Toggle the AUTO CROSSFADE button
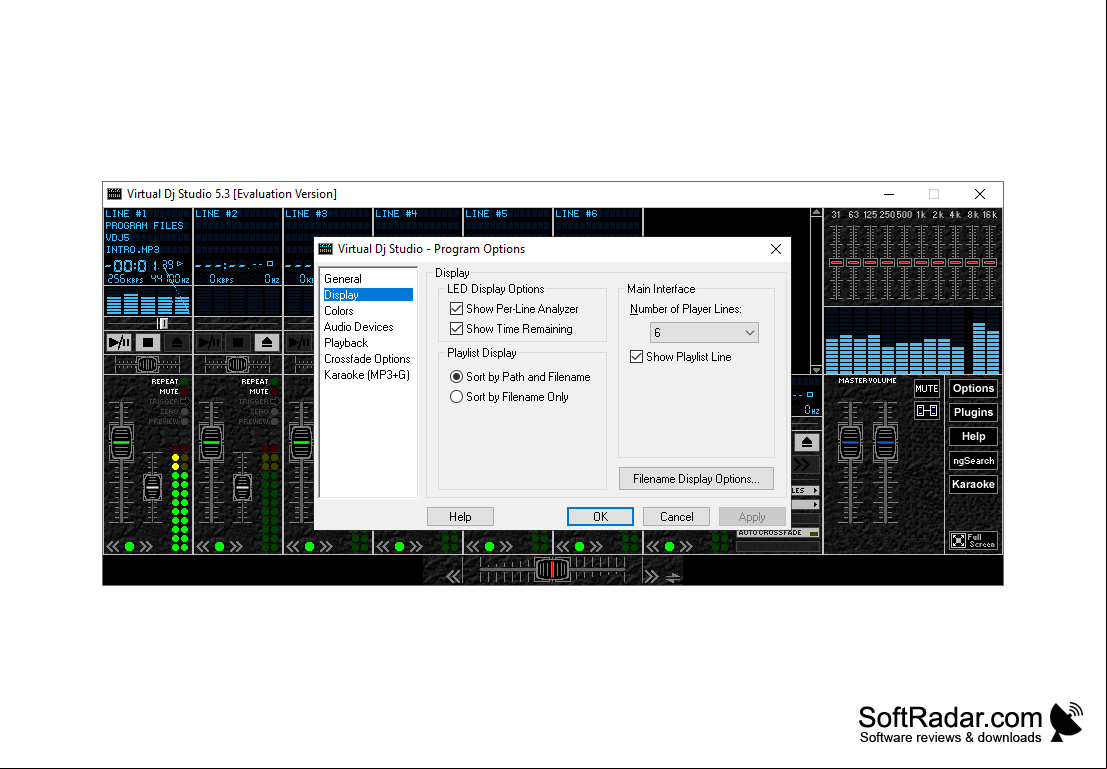Image resolution: width=1107 pixels, height=769 pixels. click(x=778, y=533)
